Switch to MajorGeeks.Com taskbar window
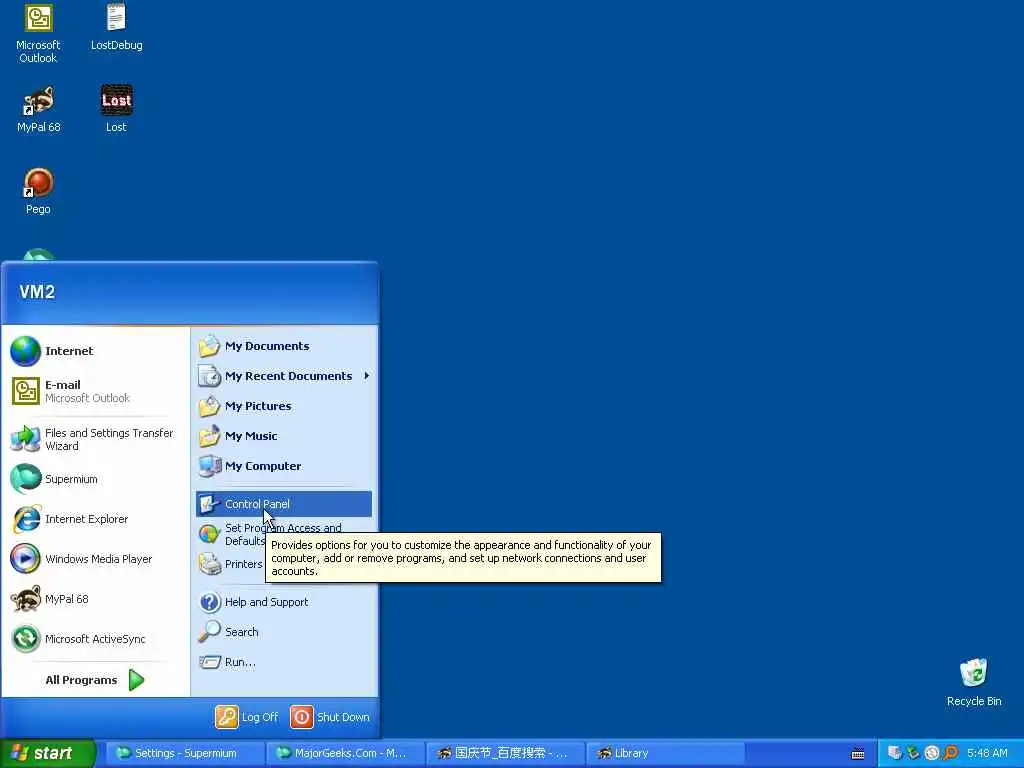The image size is (1024, 768). coord(346,754)
